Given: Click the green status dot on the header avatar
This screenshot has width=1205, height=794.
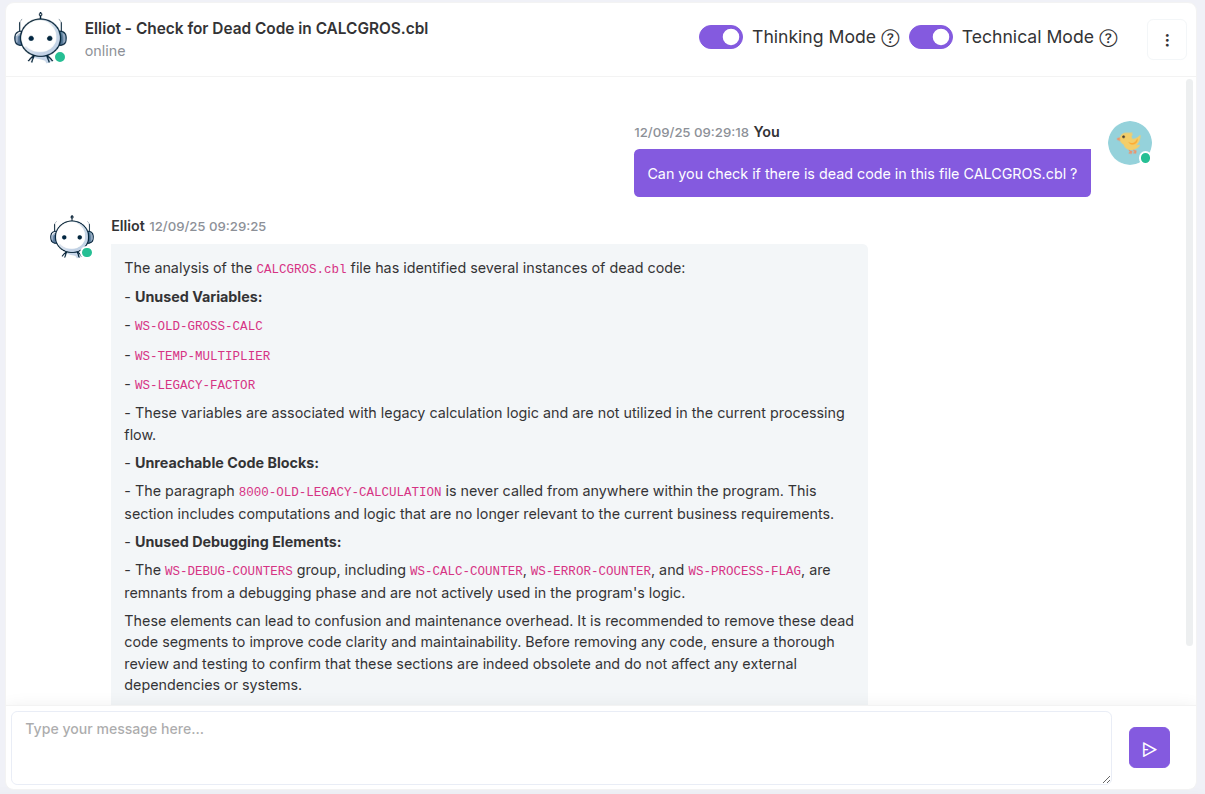Looking at the screenshot, I should [60, 57].
